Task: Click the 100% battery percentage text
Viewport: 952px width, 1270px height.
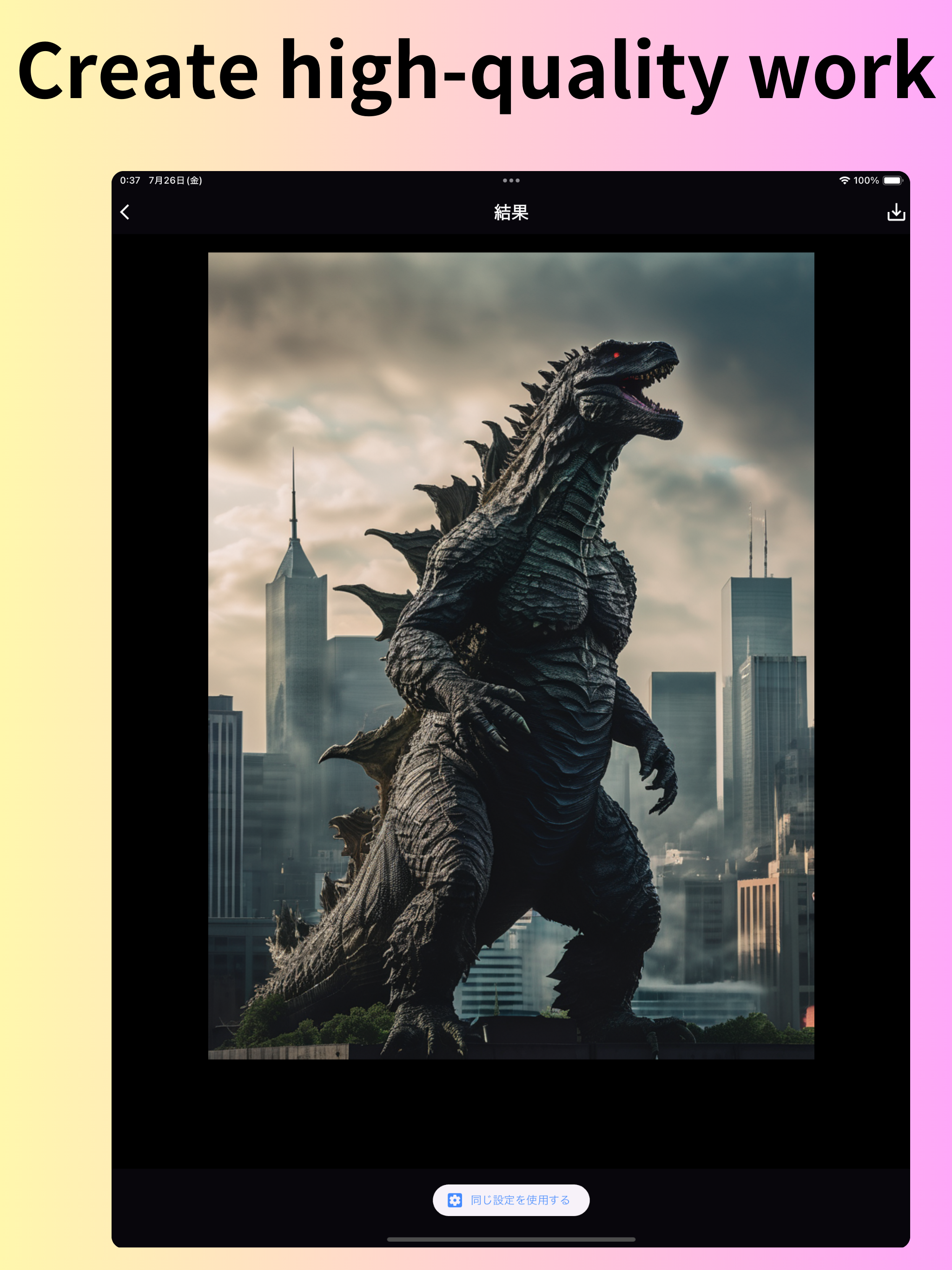Action: click(866, 180)
